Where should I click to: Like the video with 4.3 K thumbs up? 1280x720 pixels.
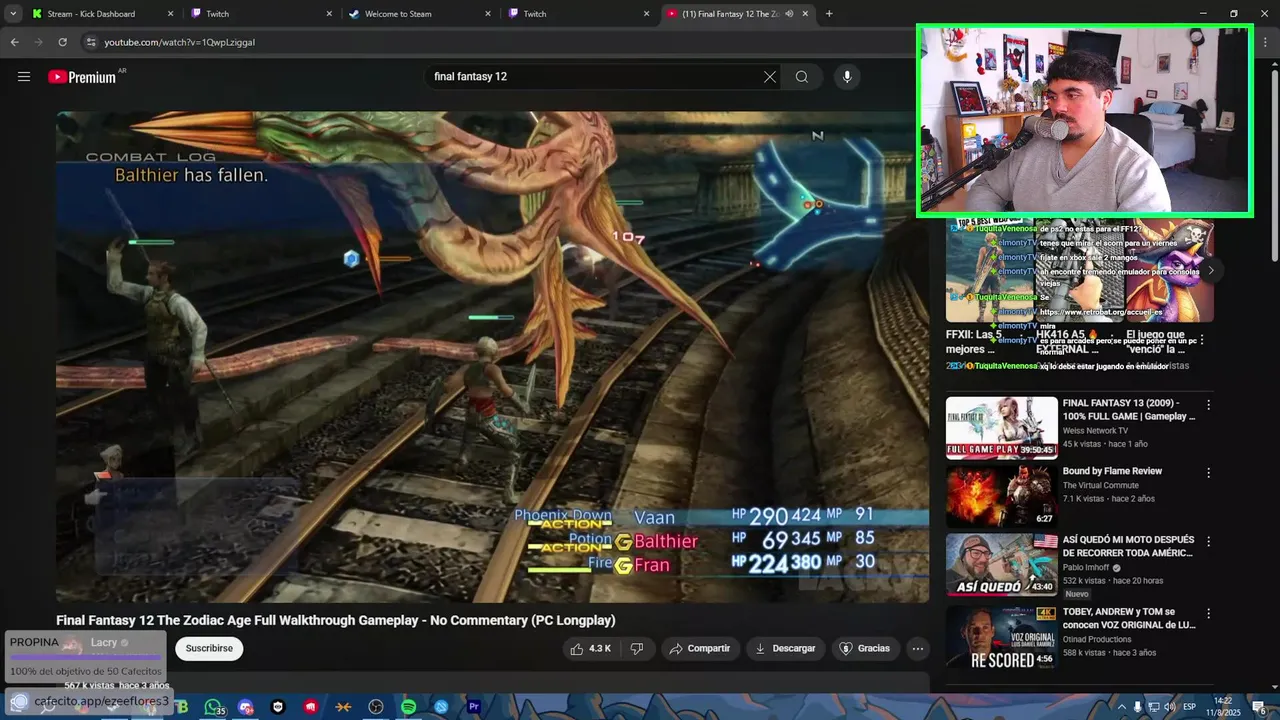[590, 649]
